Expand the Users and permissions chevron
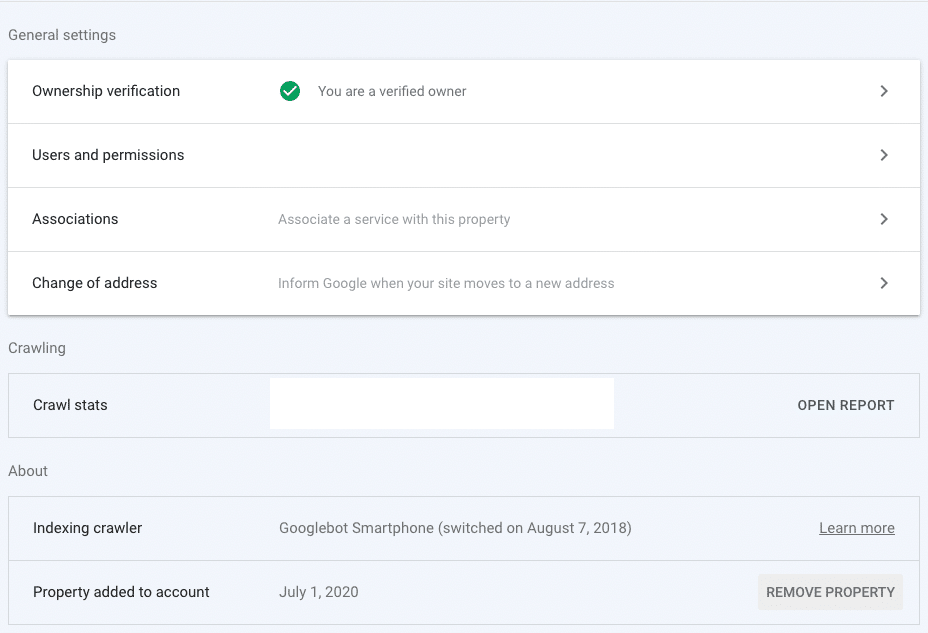The image size is (928, 633). (884, 155)
